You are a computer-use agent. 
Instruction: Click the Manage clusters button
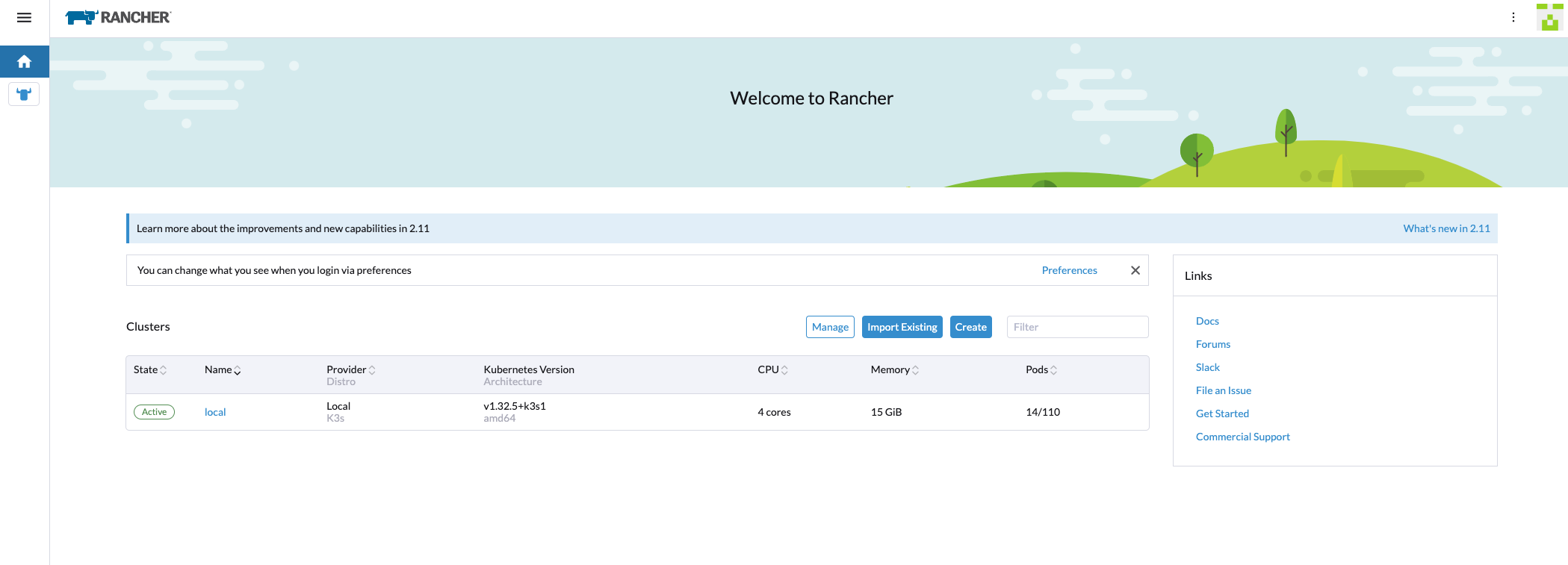(x=830, y=327)
